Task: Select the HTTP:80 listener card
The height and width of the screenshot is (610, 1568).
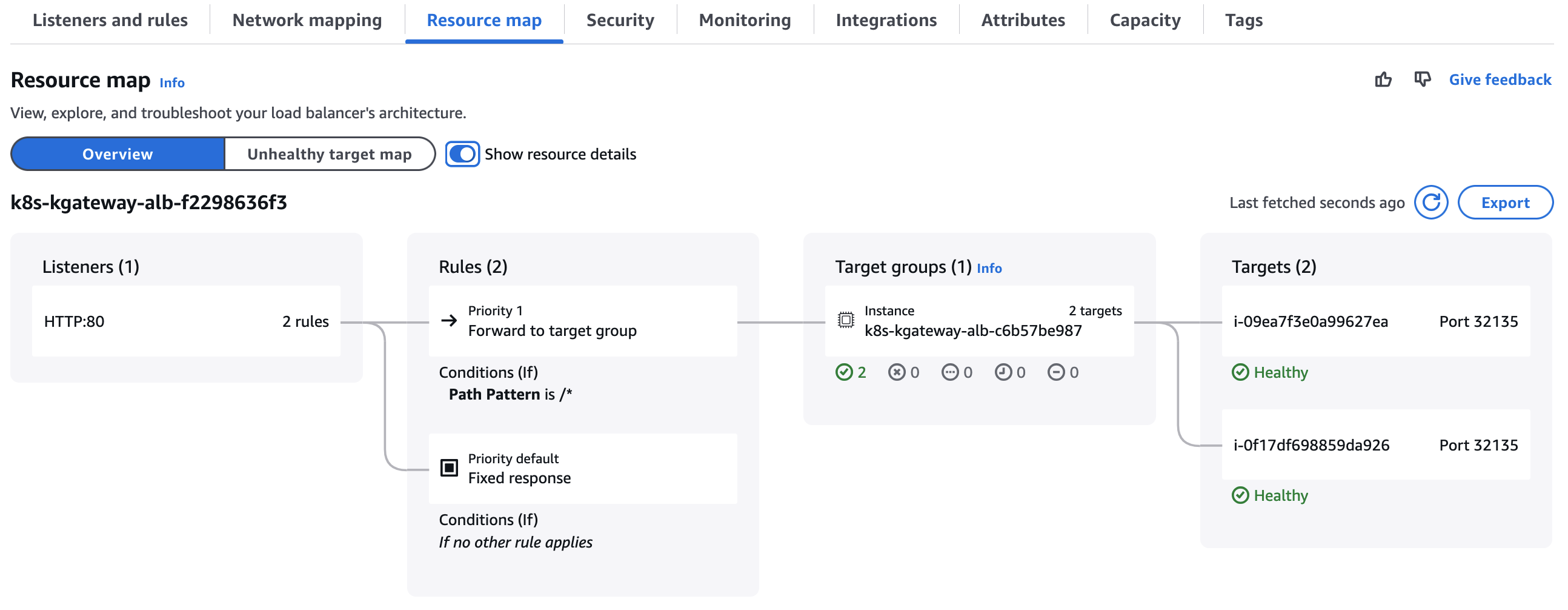Action: pyautogui.click(x=185, y=322)
